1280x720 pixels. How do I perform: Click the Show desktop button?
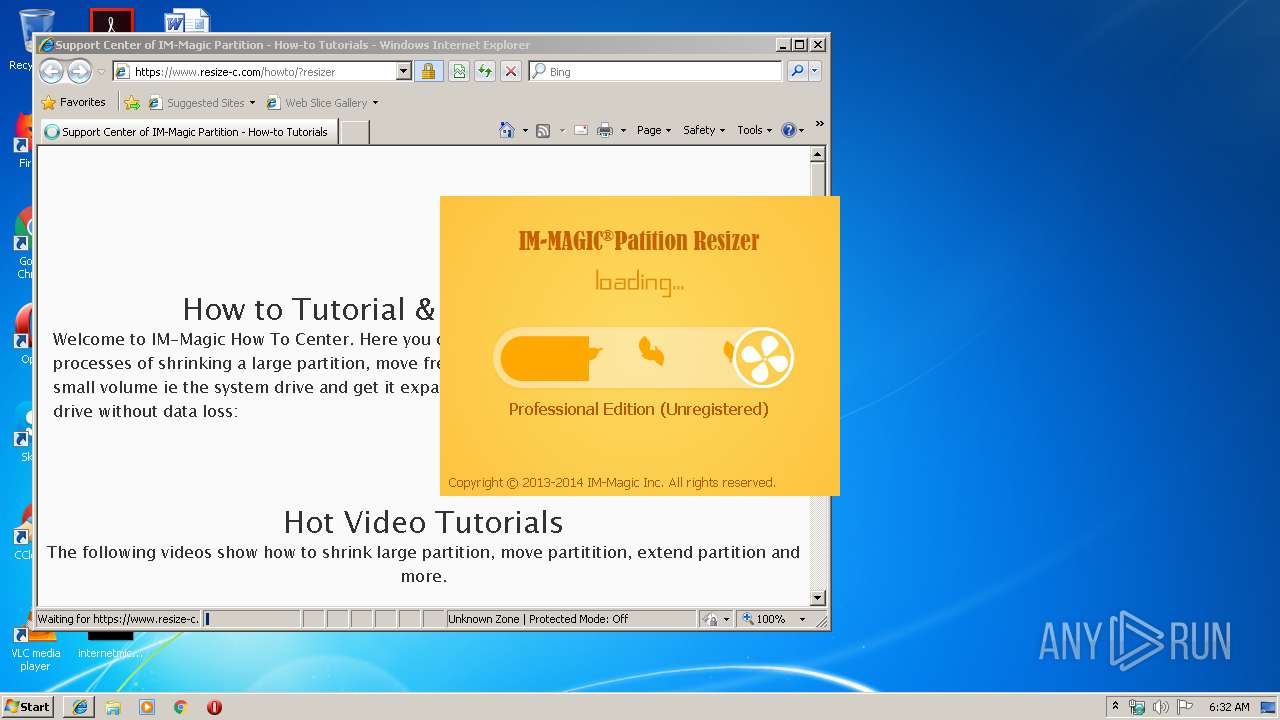(1269, 707)
